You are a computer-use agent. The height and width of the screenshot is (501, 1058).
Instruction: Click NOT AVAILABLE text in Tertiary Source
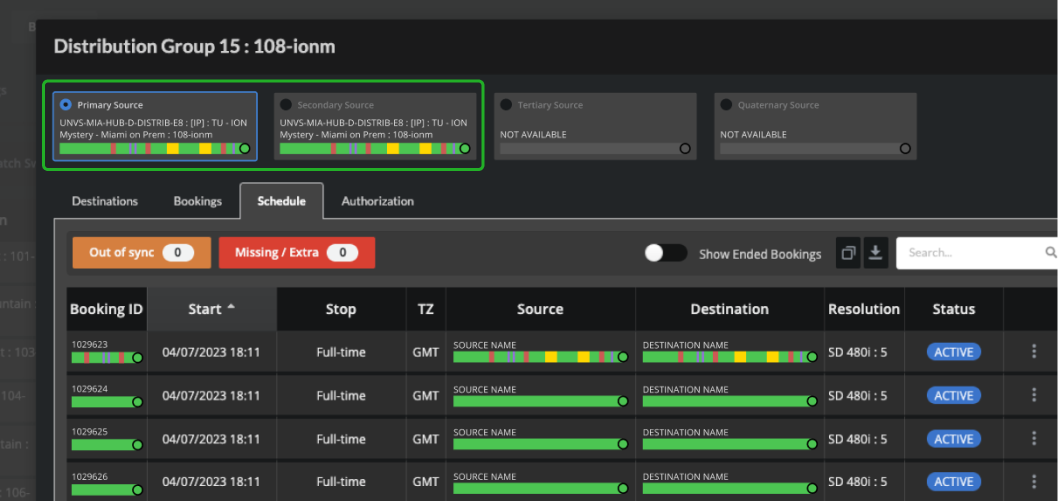(533, 135)
